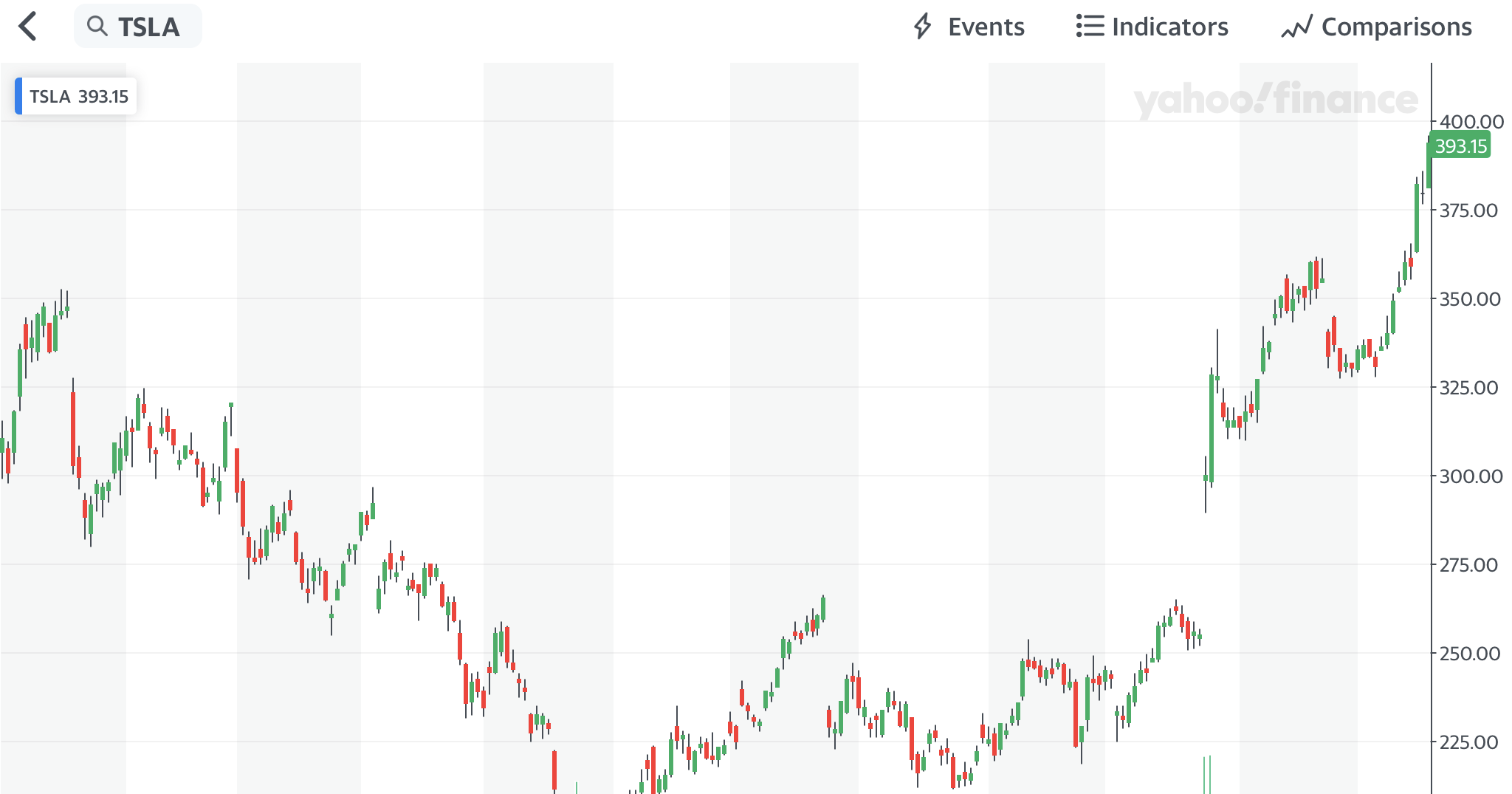1512x794 pixels.
Task: Click the magnifier search icon beside TSLA
Action: click(x=97, y=27)
